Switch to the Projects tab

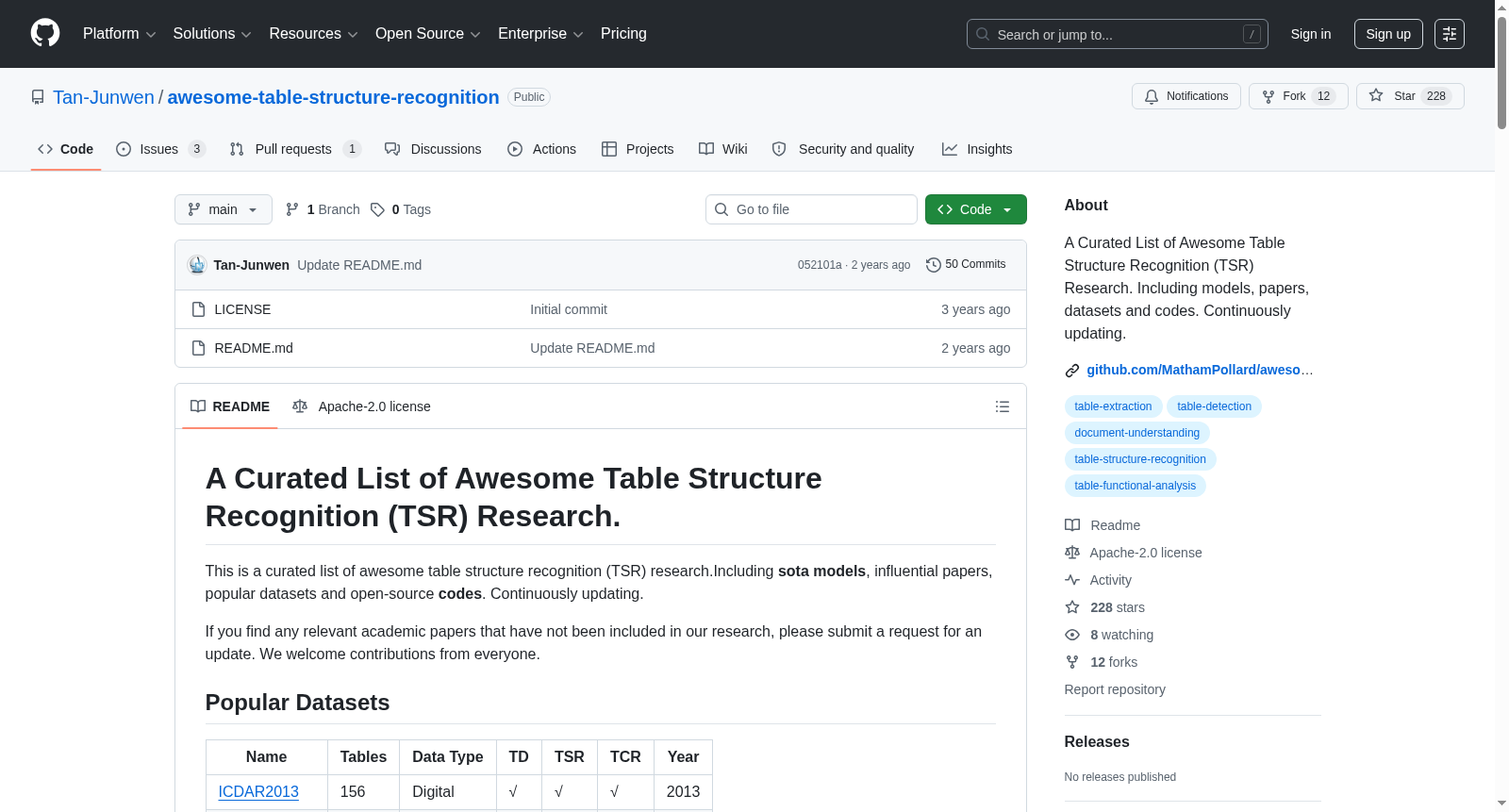[x=638, y=149]
